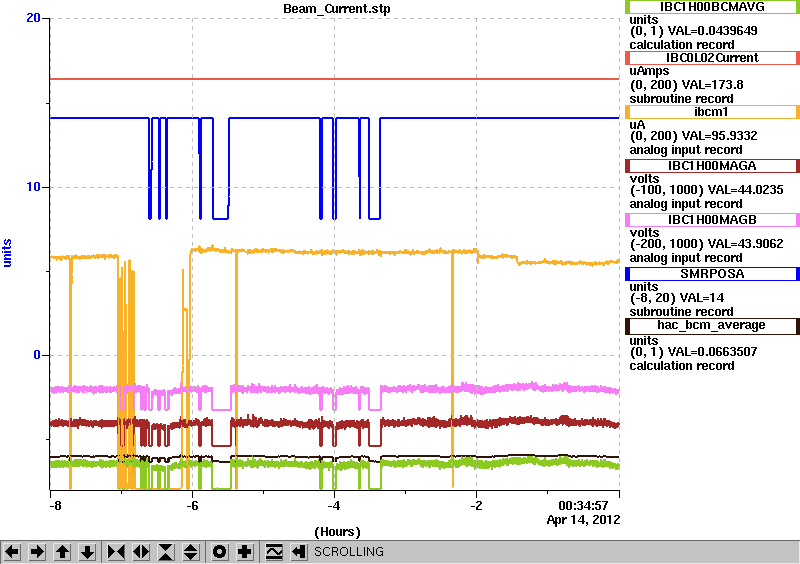The width and height of the screenshot is (800, 564).
Task: Zoom in horizontally with inward-pointing triangles icon
Action: [116, 552]
